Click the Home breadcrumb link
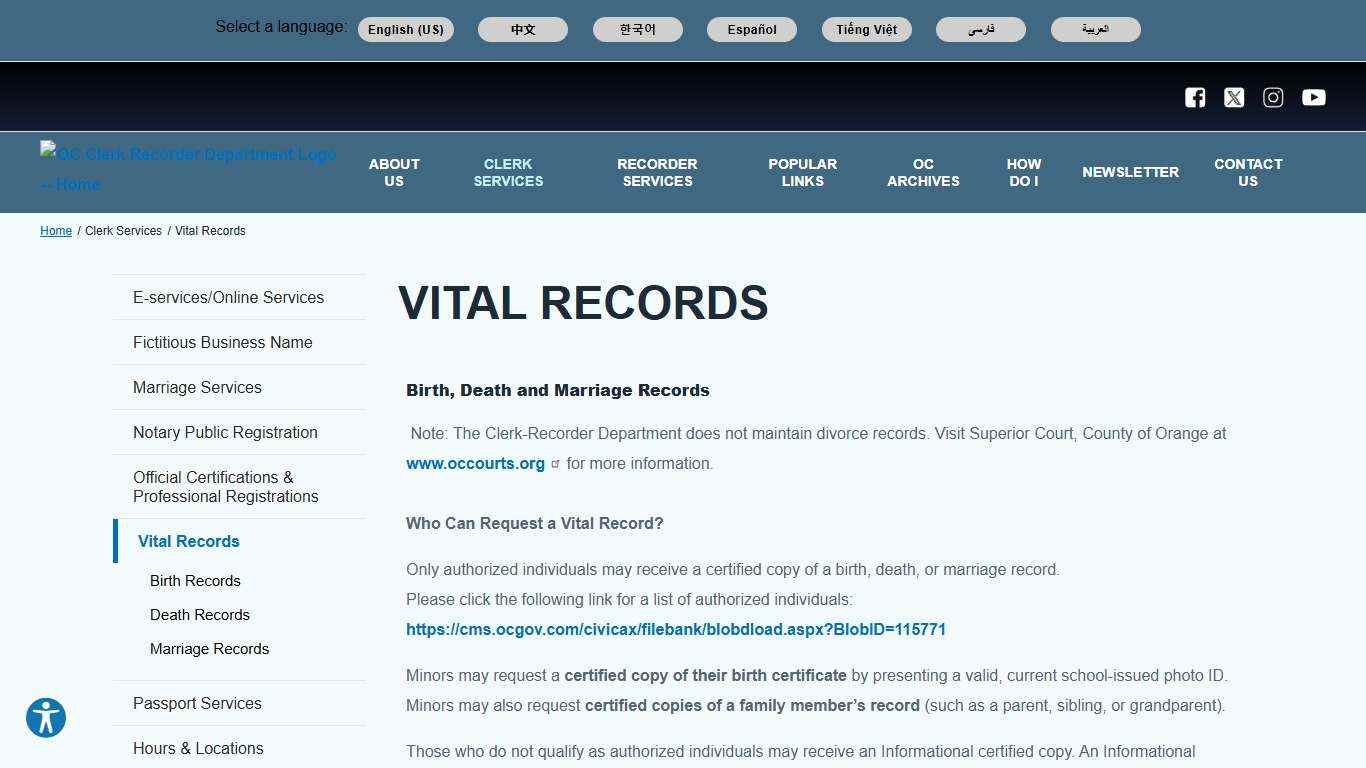Viewport: 1366px width, 768px height. (x=55, y=231)
